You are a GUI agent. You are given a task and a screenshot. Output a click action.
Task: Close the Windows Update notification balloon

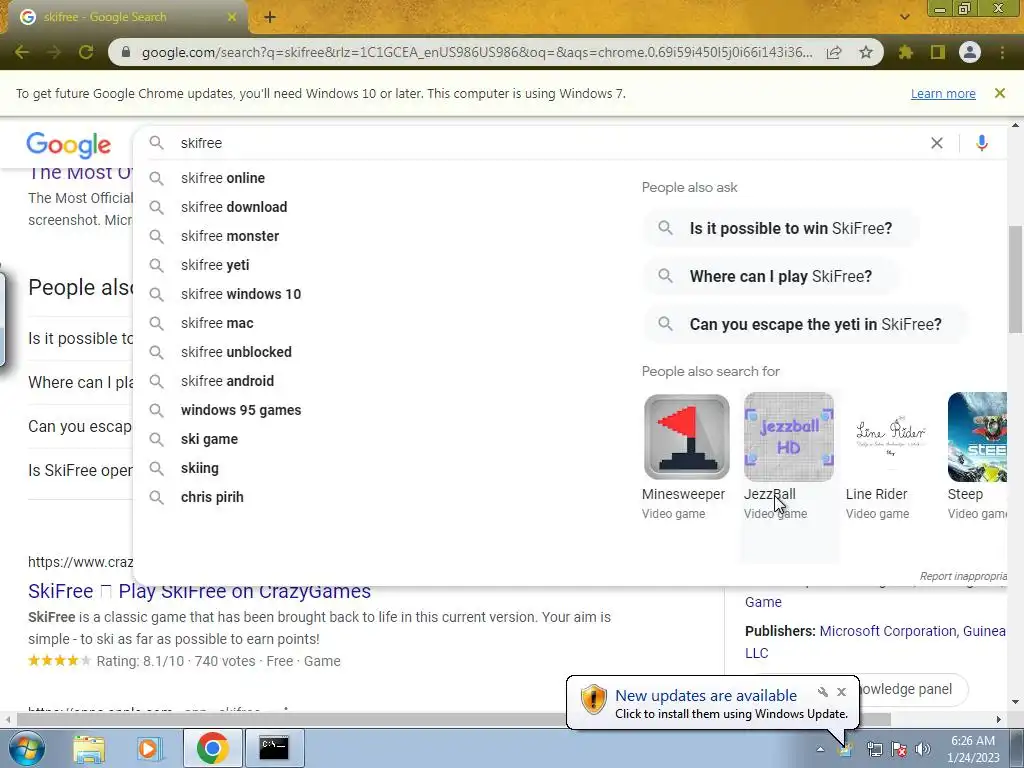[841, 692]
